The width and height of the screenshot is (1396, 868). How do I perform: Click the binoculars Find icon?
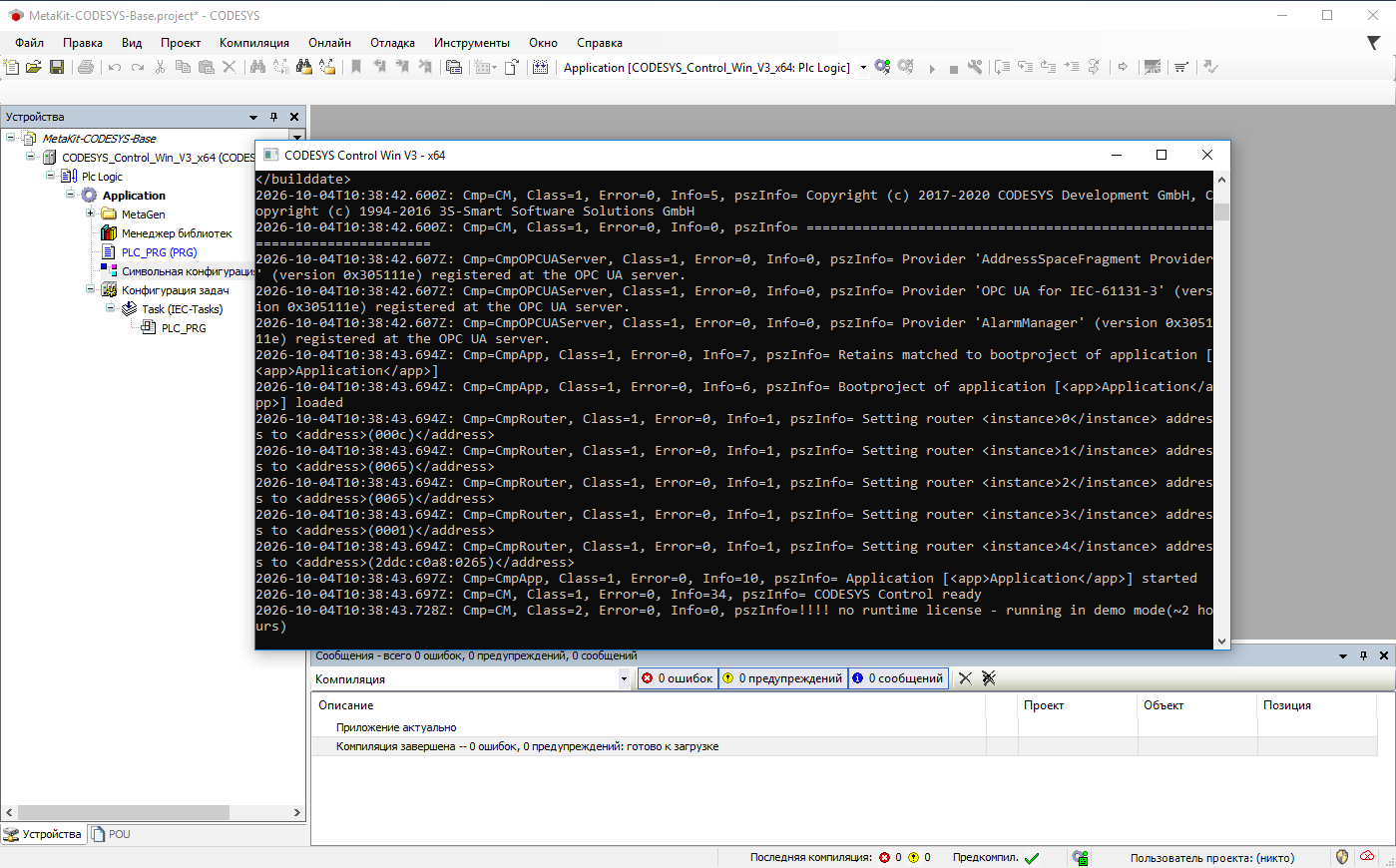pos(257,67)
